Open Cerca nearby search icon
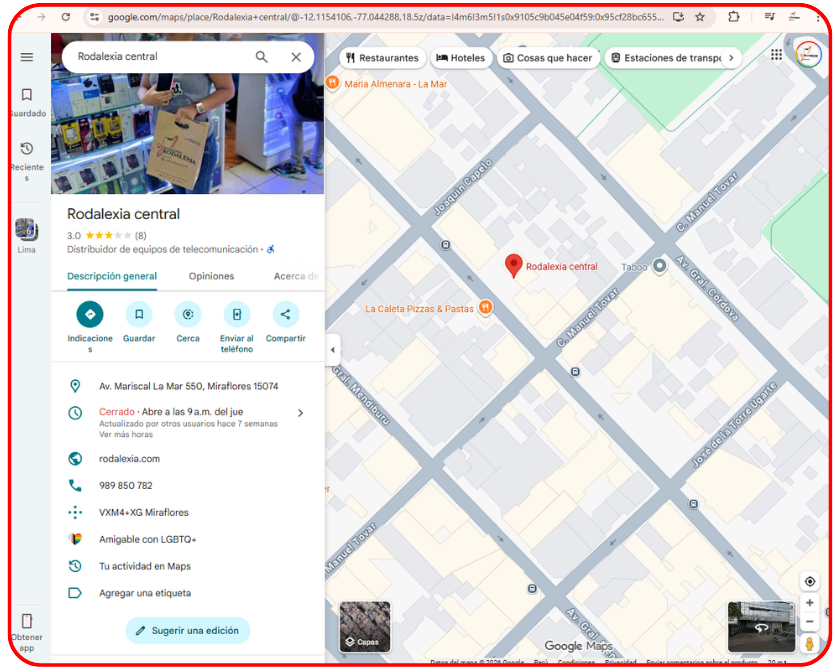The height and width of the screenshot is (672, 835). point(188,314)
